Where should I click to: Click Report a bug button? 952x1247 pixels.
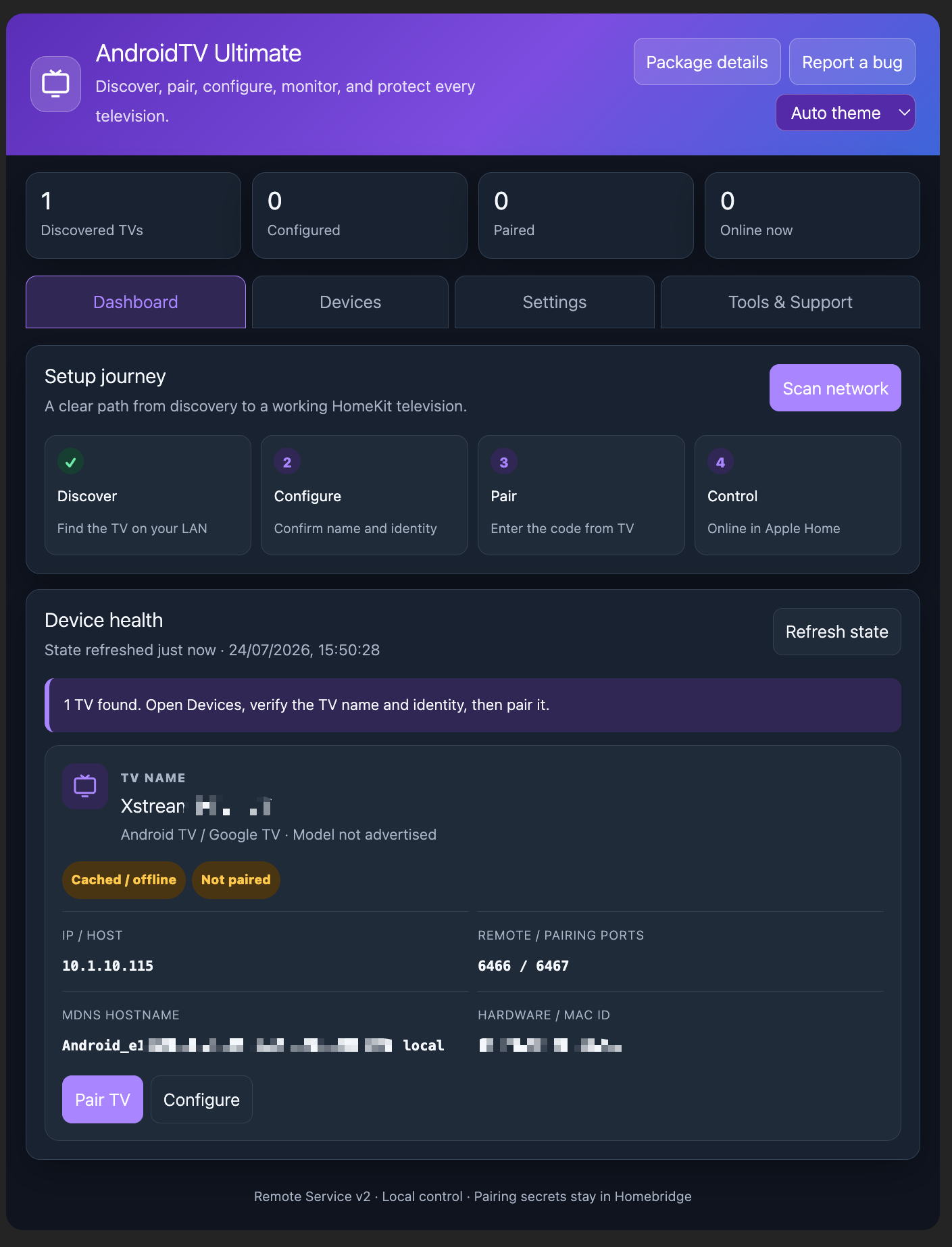(852, 62)
